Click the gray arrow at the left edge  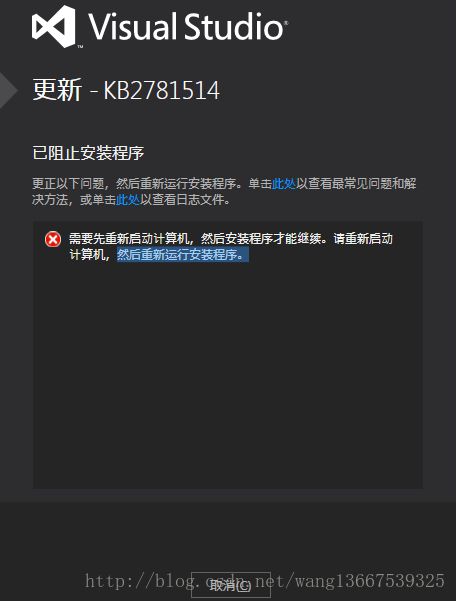coord(8,91)
